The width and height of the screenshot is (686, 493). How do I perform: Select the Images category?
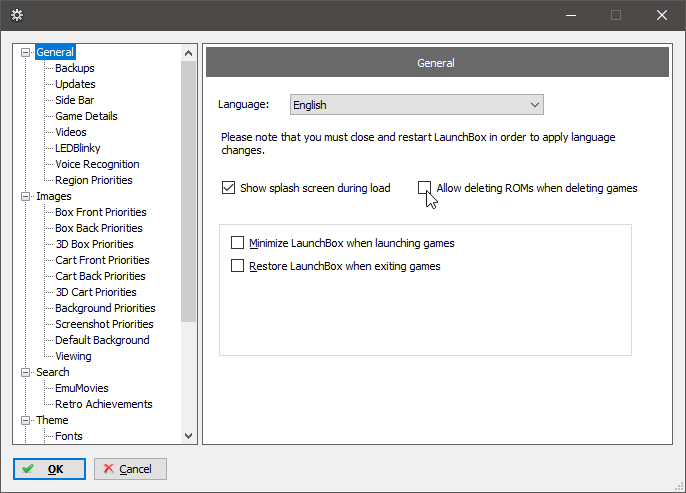[x=54, y=196]
